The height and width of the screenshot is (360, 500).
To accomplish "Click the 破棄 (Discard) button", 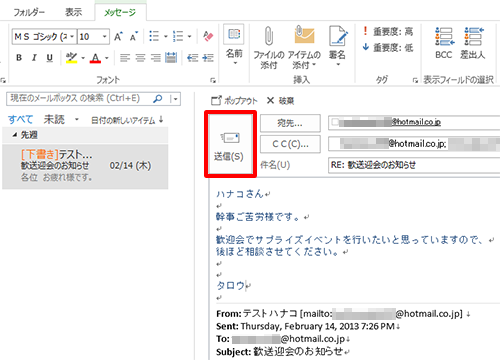I will pos(280,100).
